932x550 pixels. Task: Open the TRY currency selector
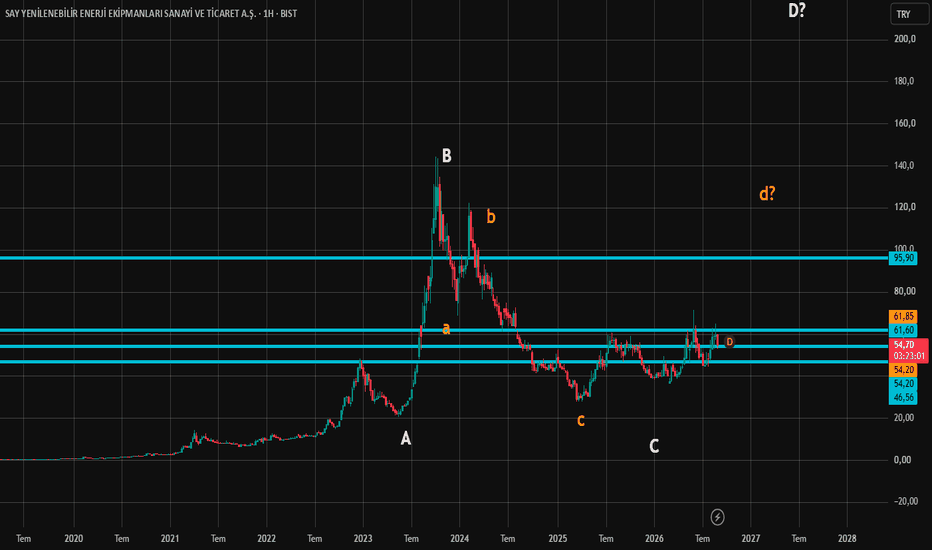tap(909, 14)
